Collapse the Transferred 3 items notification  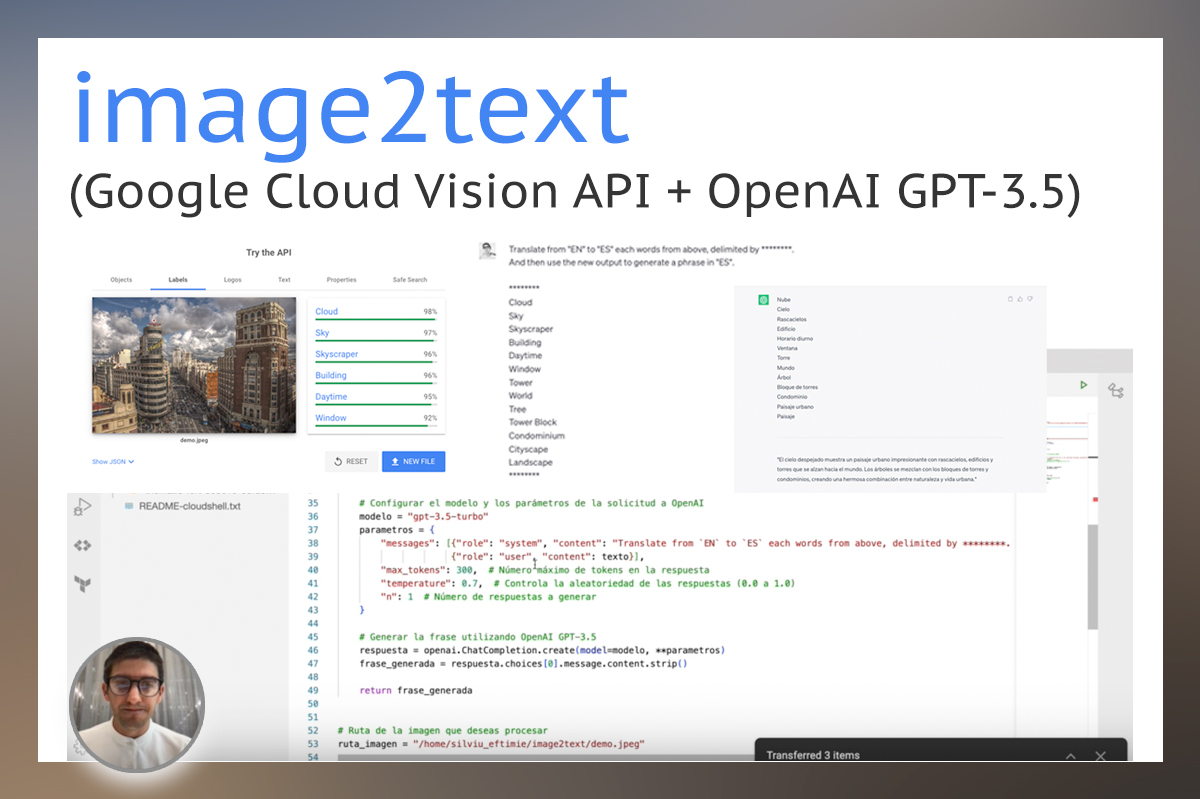click(x=1069, y=756)
